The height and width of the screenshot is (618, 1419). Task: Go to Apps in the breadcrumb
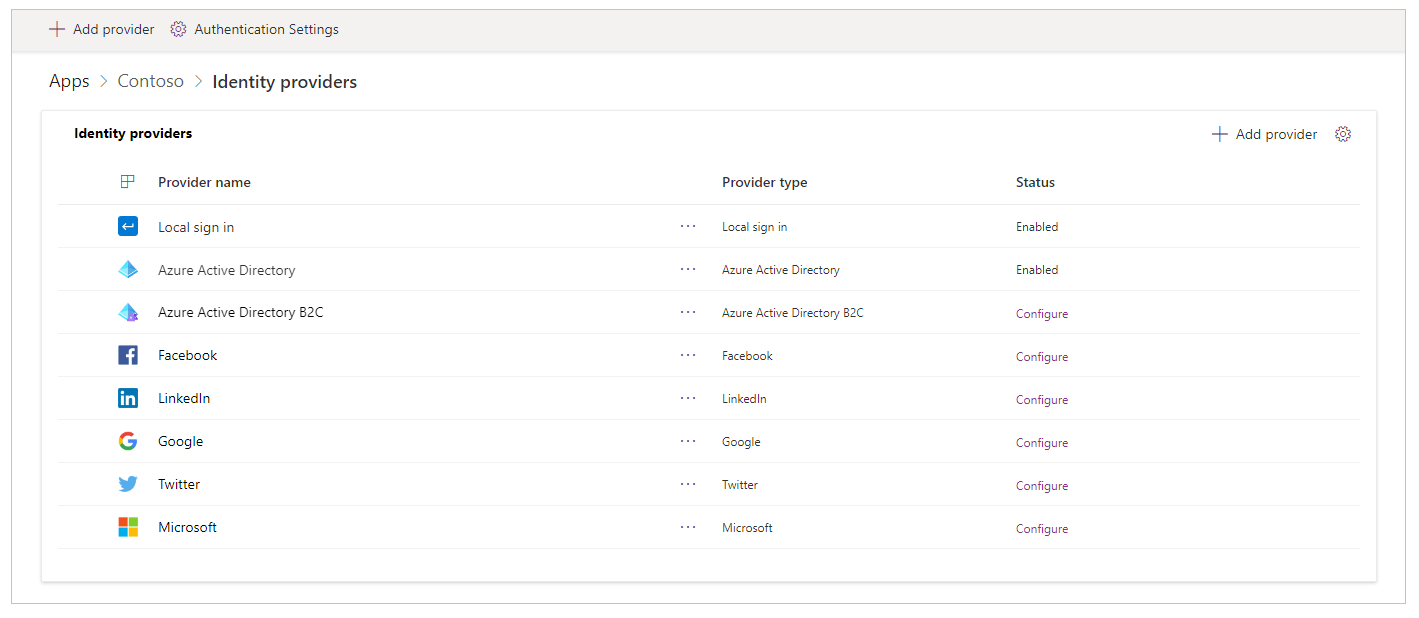coord(69,82)
